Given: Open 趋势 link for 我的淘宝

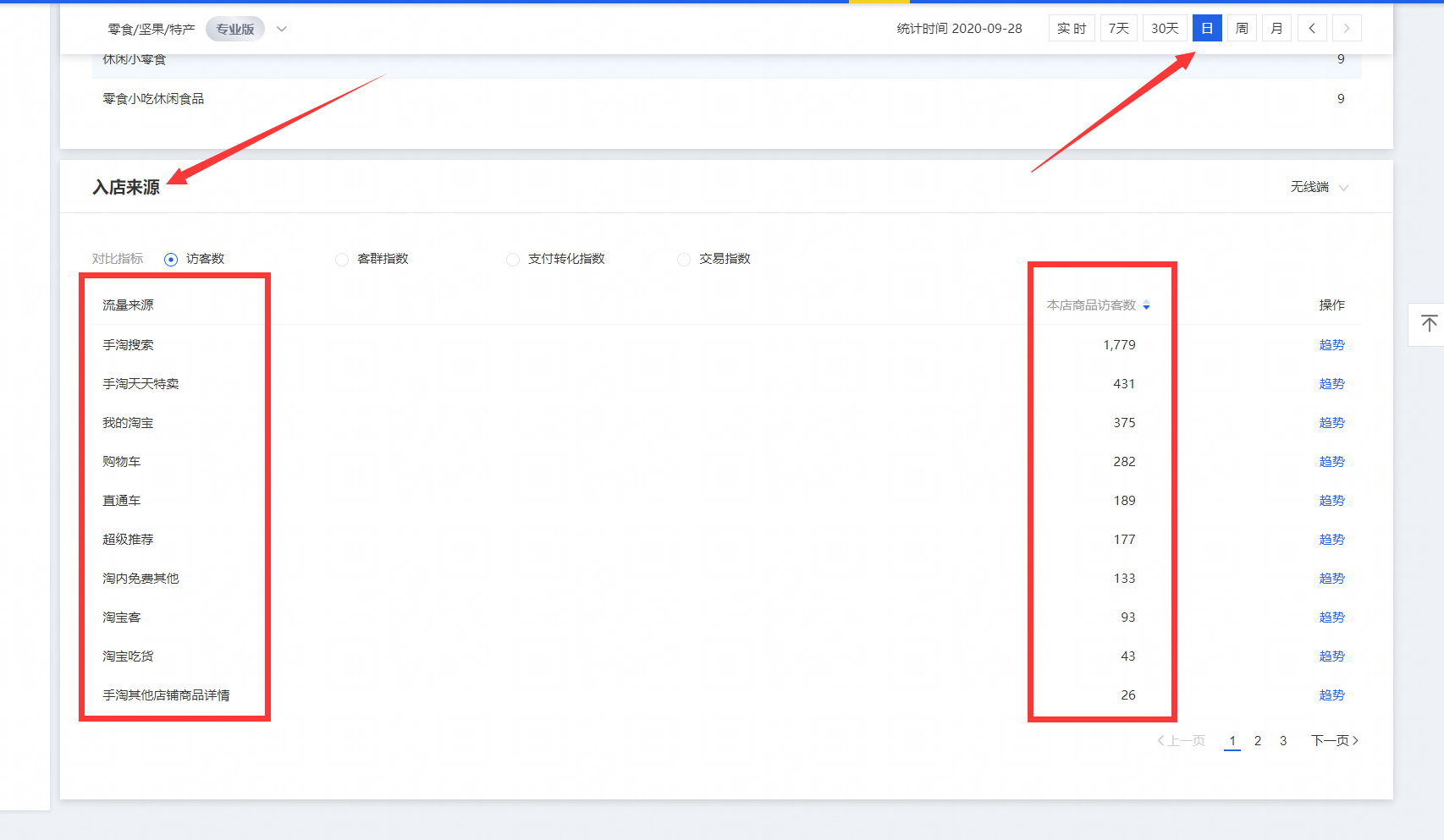Looking at the screenshot, I should tap(1331, 423).
